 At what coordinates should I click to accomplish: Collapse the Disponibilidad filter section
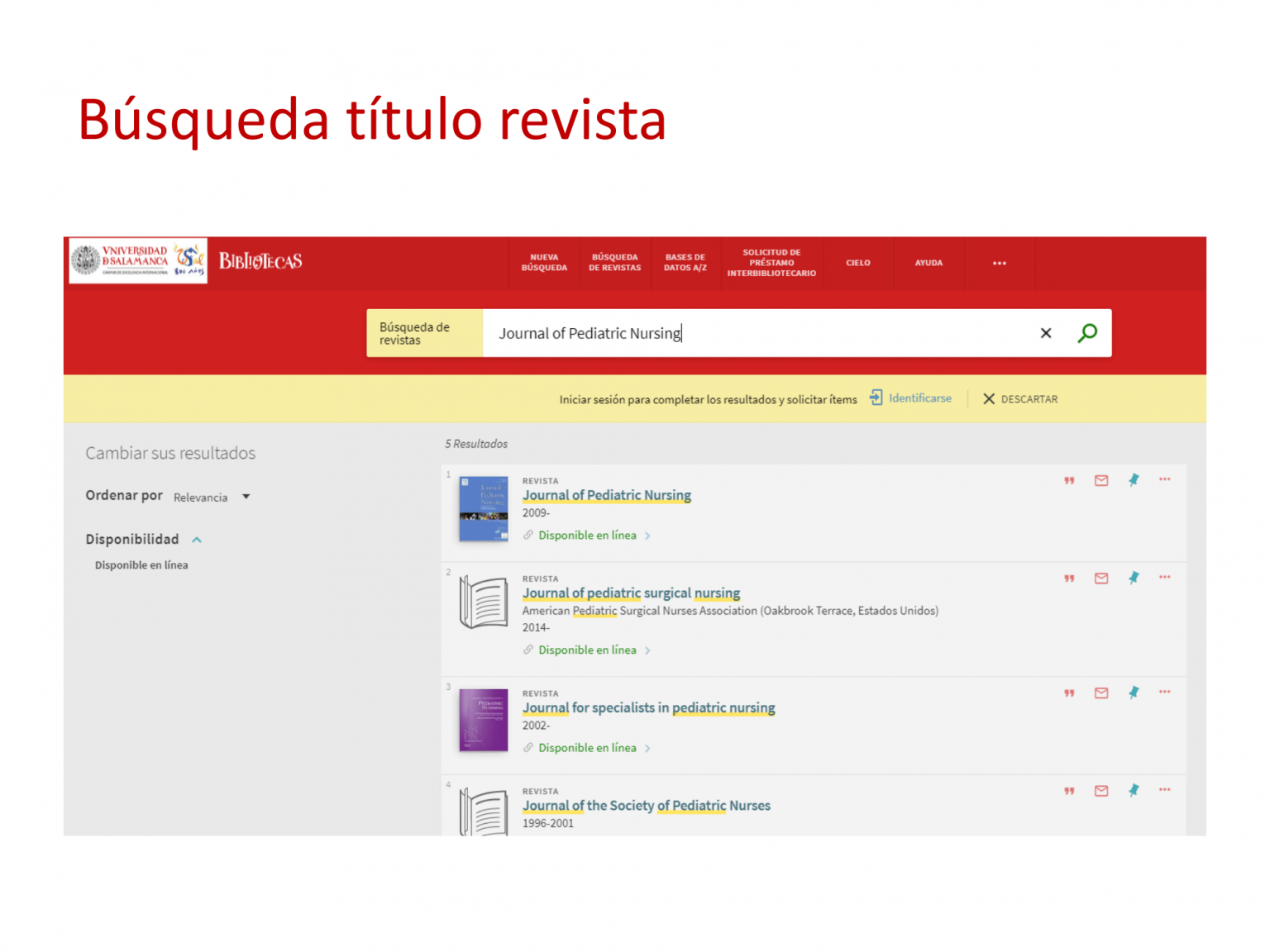click(x=197, y=540)
